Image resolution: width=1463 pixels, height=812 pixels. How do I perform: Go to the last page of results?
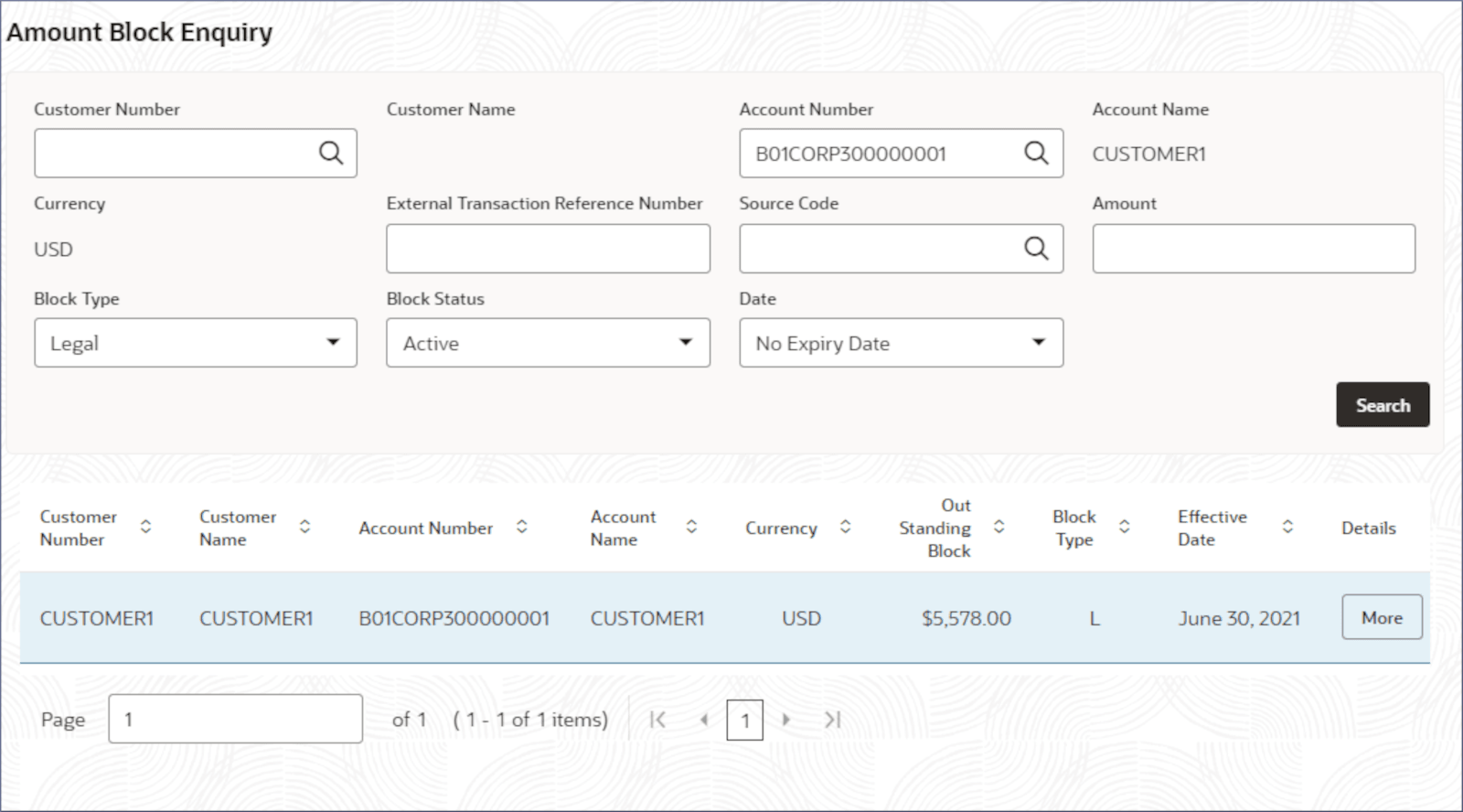click(x=832, y=721)
